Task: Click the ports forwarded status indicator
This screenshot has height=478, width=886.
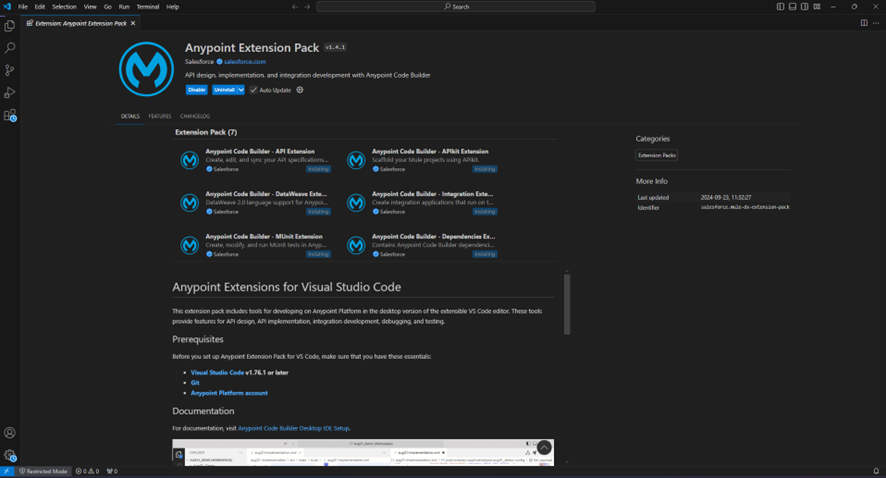Action: [112, 471]
